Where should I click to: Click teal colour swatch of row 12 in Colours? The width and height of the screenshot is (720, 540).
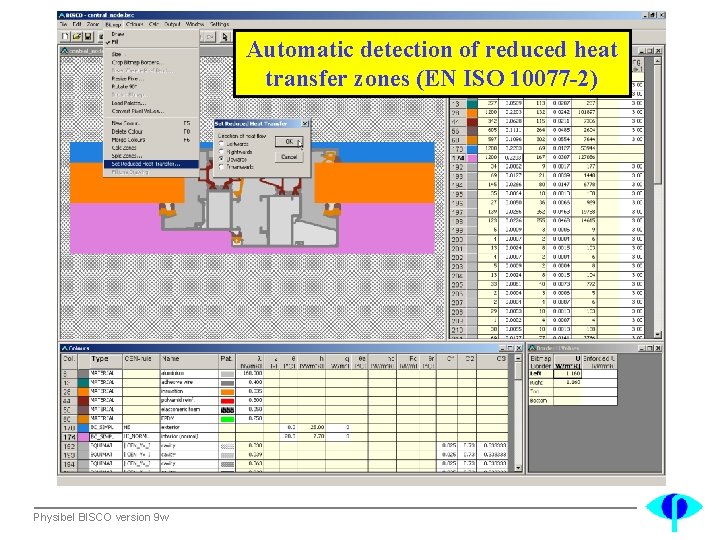click(x=83, y=382)
